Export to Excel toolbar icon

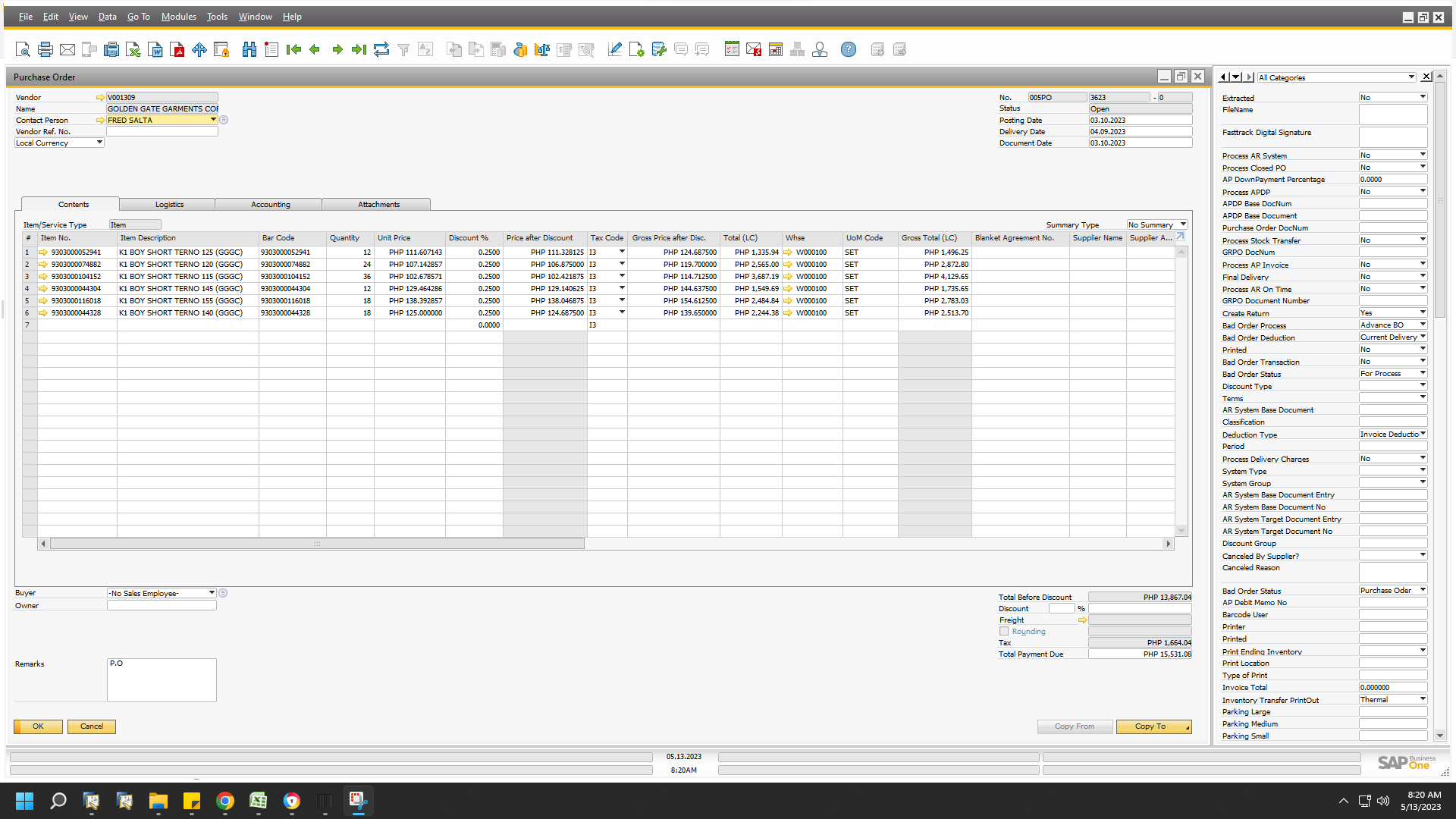pyautogui.click(x=133, y=49)
